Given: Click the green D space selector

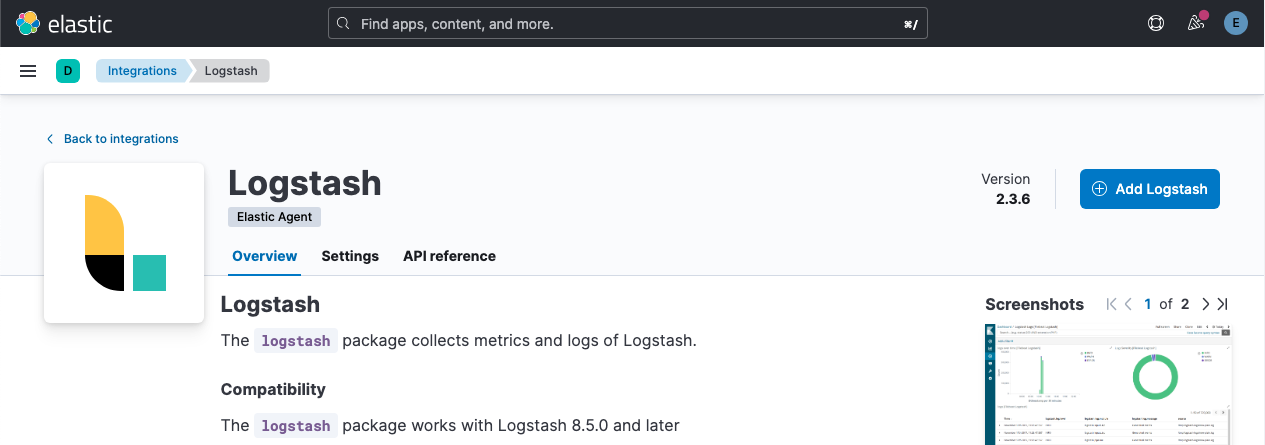Looking at the screenshot, I should click(x=68, y=71).
